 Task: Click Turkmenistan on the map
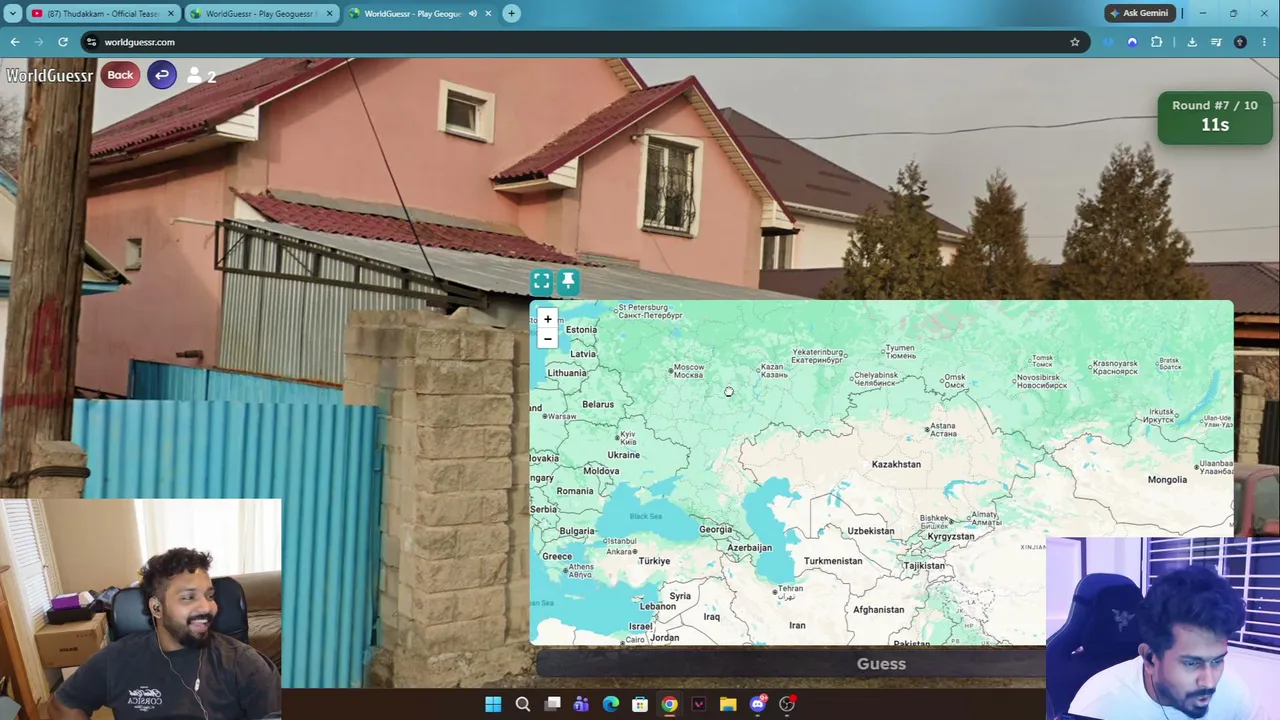[833, 561]
